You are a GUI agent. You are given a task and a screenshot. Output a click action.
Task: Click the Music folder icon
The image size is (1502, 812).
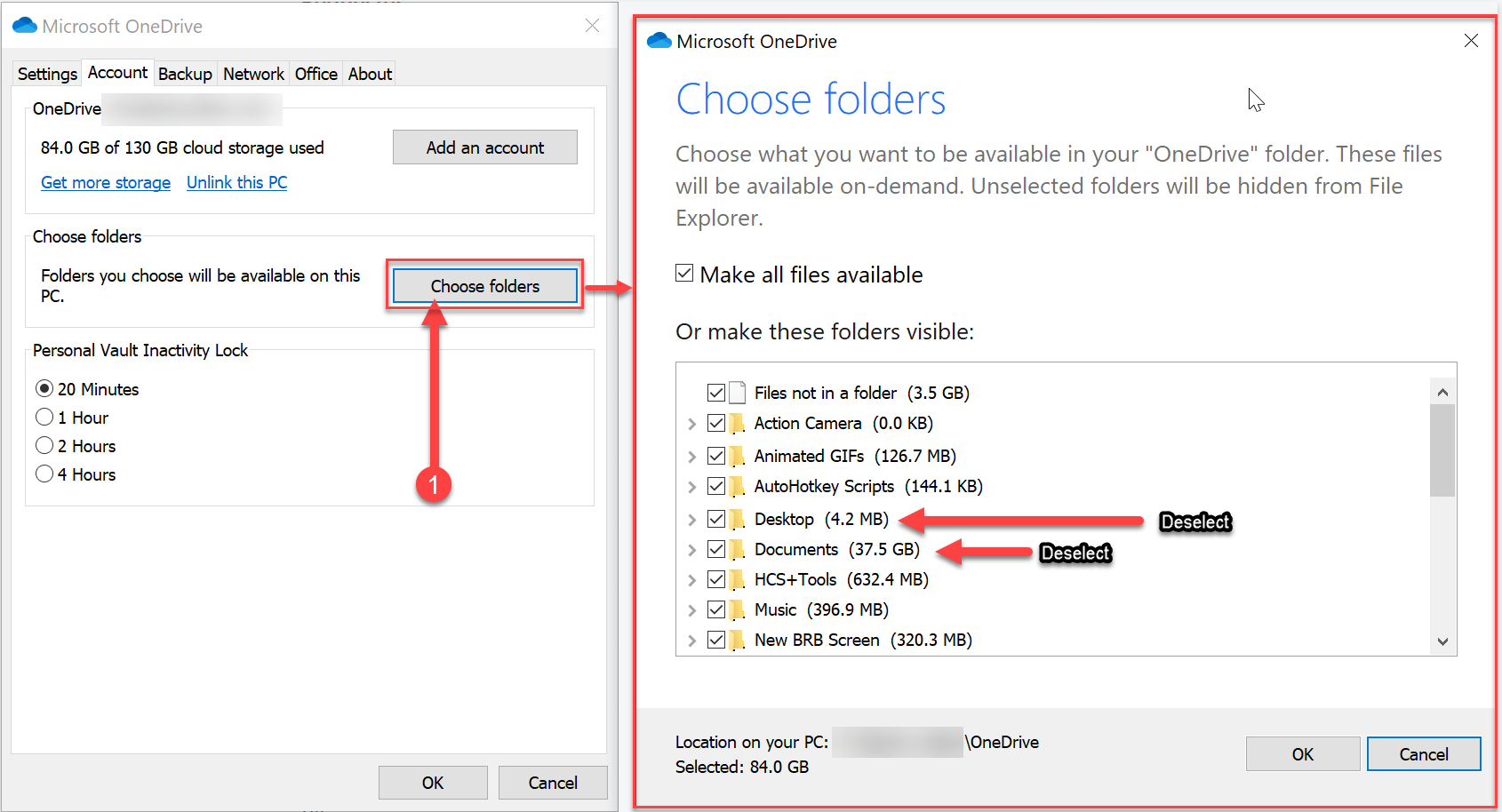(737, 609)
